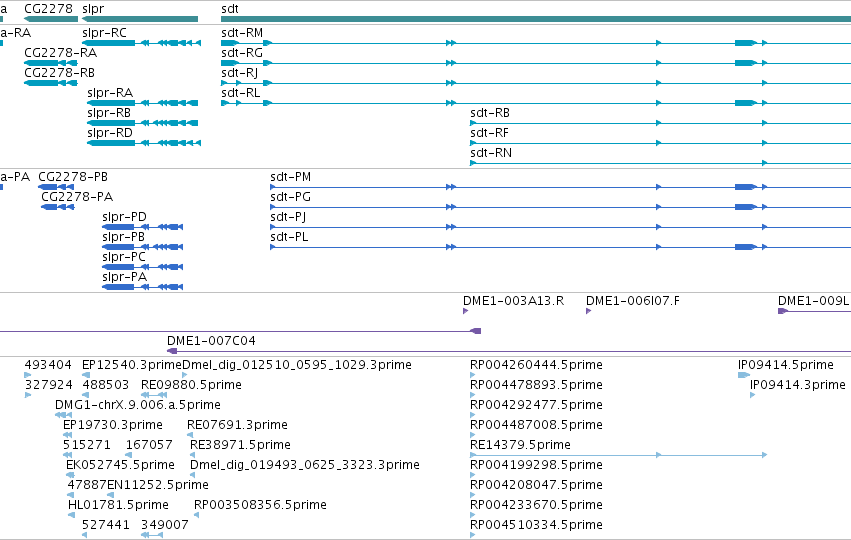Select the slpr-PD protein feature
This screenshot has width=851, height=540.
143,227
